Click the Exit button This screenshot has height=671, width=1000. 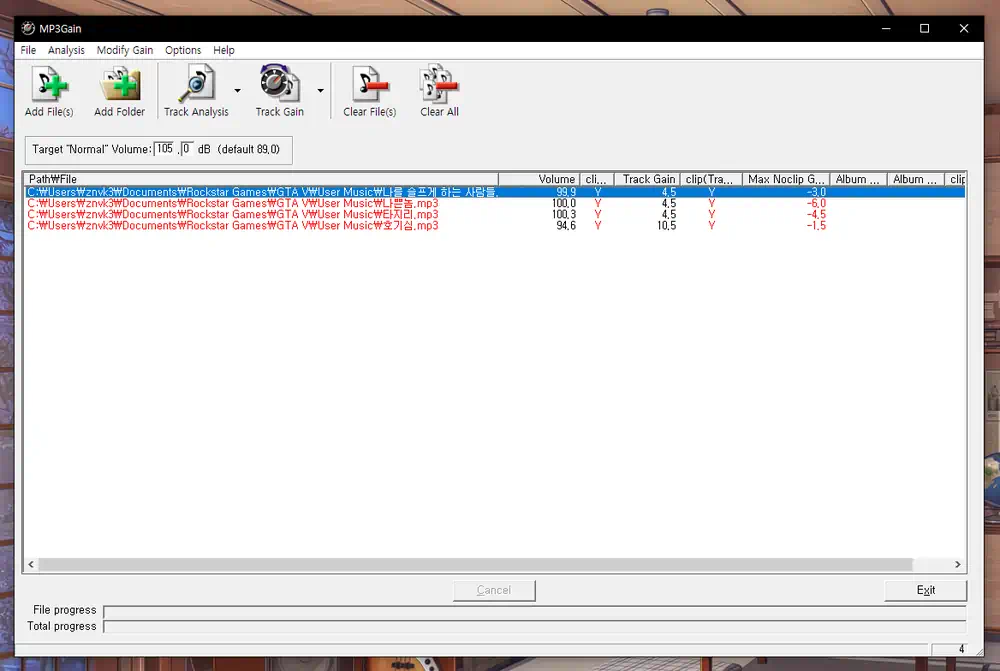coord(925,591)
